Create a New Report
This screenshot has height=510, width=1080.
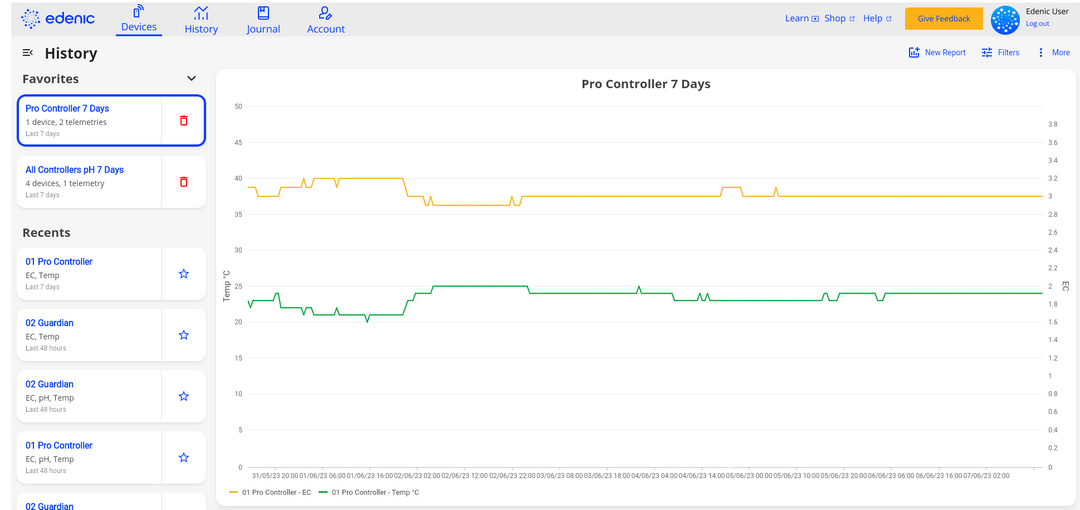click(x=937, y=53)
